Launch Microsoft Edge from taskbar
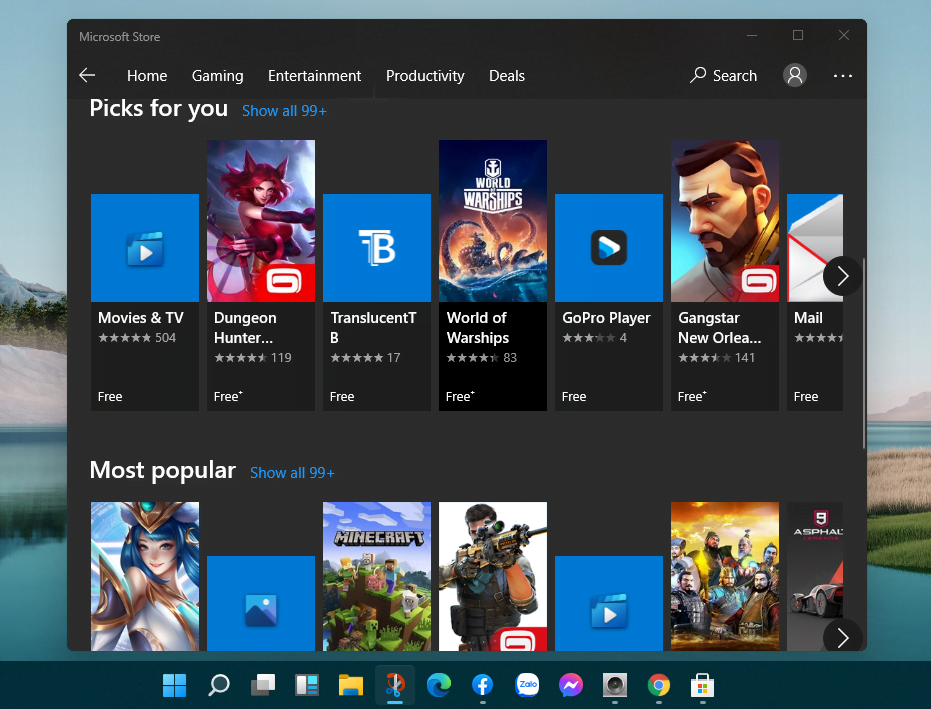 439,685
